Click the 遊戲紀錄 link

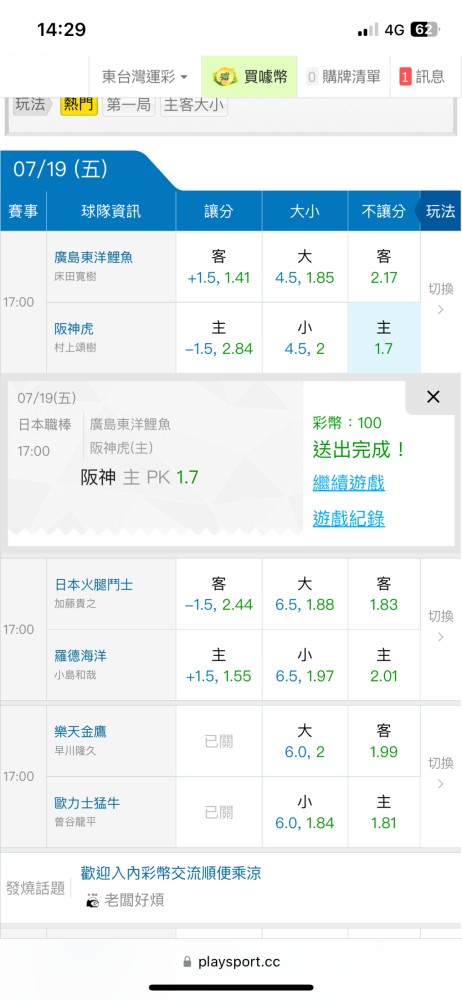(348, 518)
